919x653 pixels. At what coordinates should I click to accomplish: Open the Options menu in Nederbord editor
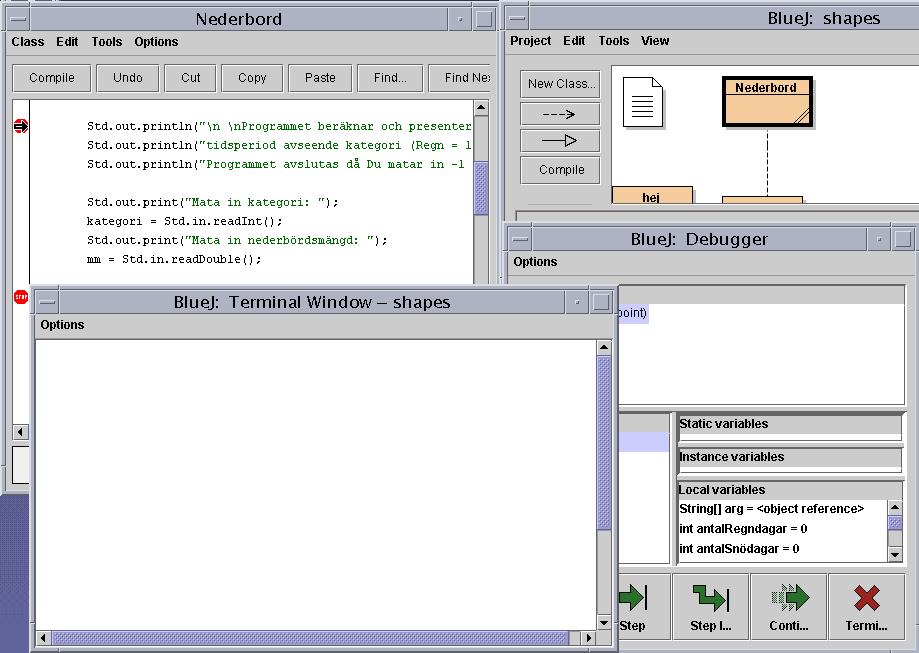coord(156,42)
